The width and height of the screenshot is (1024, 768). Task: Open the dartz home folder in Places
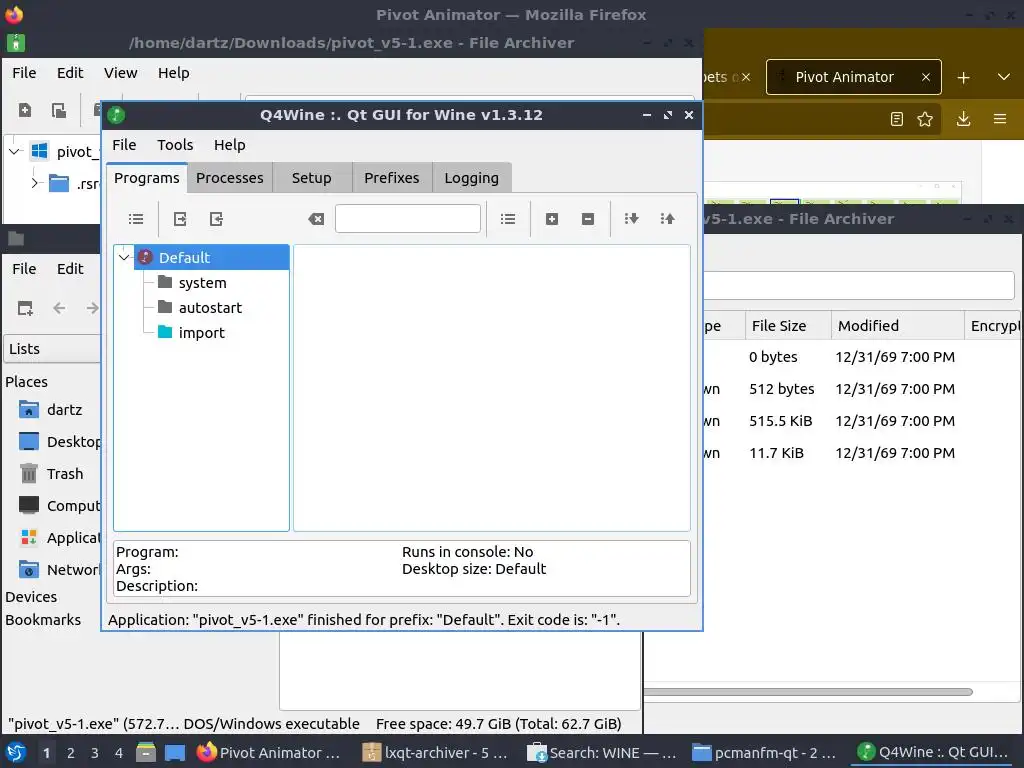tap(51, 409)
